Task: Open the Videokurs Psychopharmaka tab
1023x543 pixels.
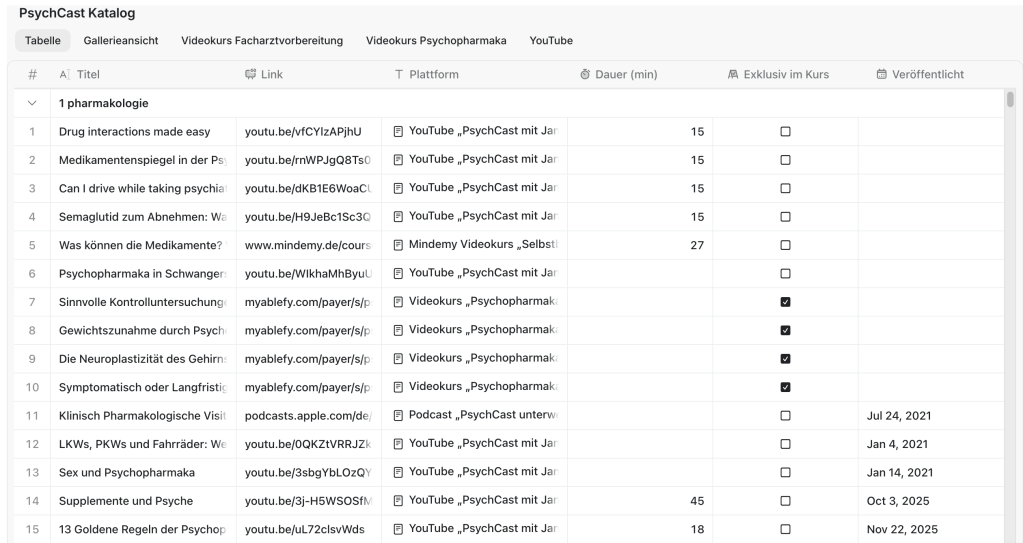Action: 436,41
